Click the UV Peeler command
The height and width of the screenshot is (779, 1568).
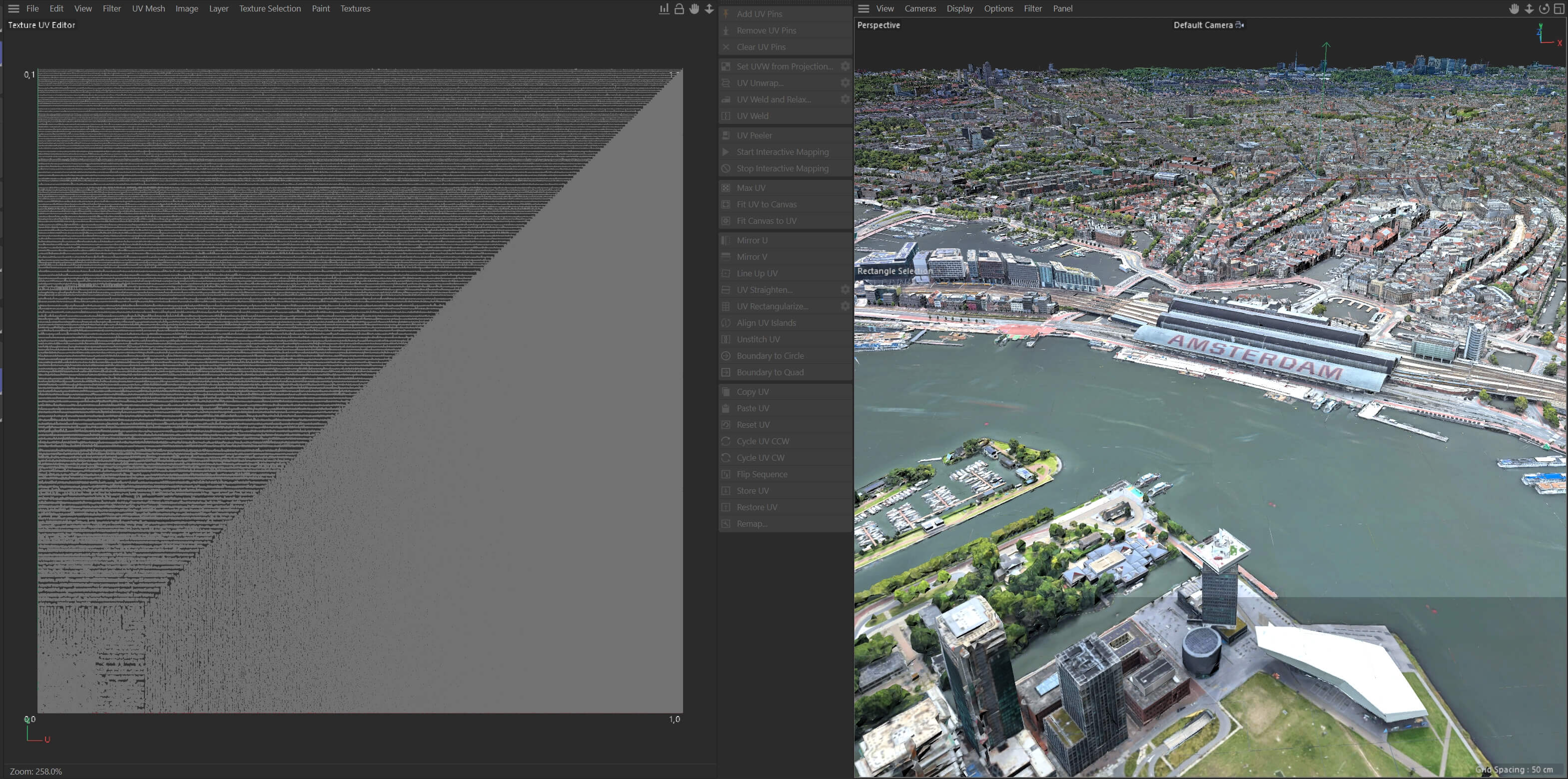[785, 135]
